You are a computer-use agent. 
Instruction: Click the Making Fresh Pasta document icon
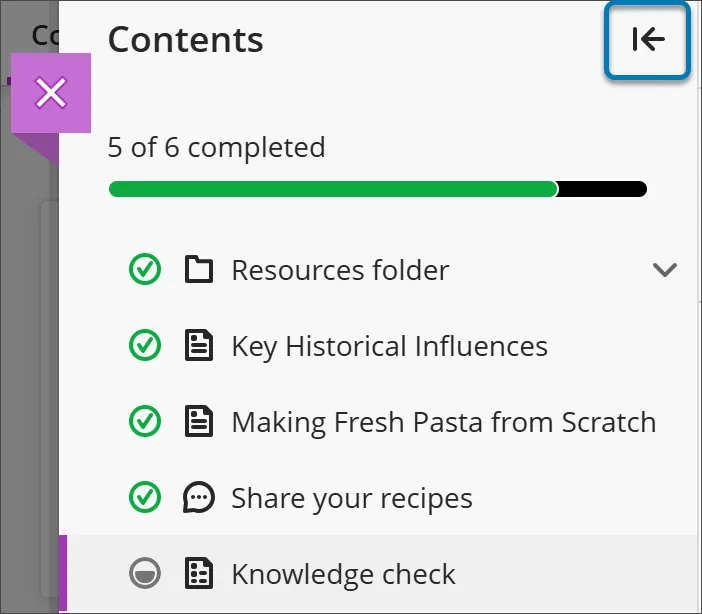[200, 422]
